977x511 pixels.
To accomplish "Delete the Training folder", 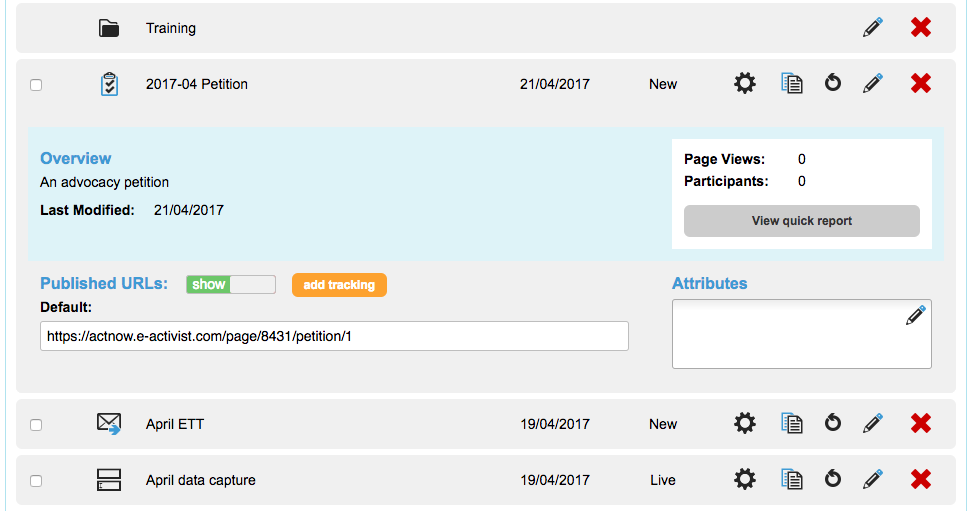I will click(x=921, y=28).
